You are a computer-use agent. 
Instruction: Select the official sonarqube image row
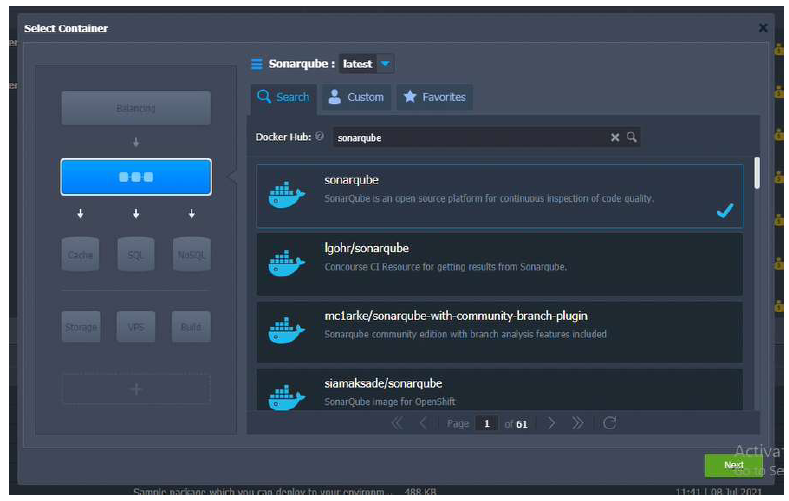[x=500, y=196]
